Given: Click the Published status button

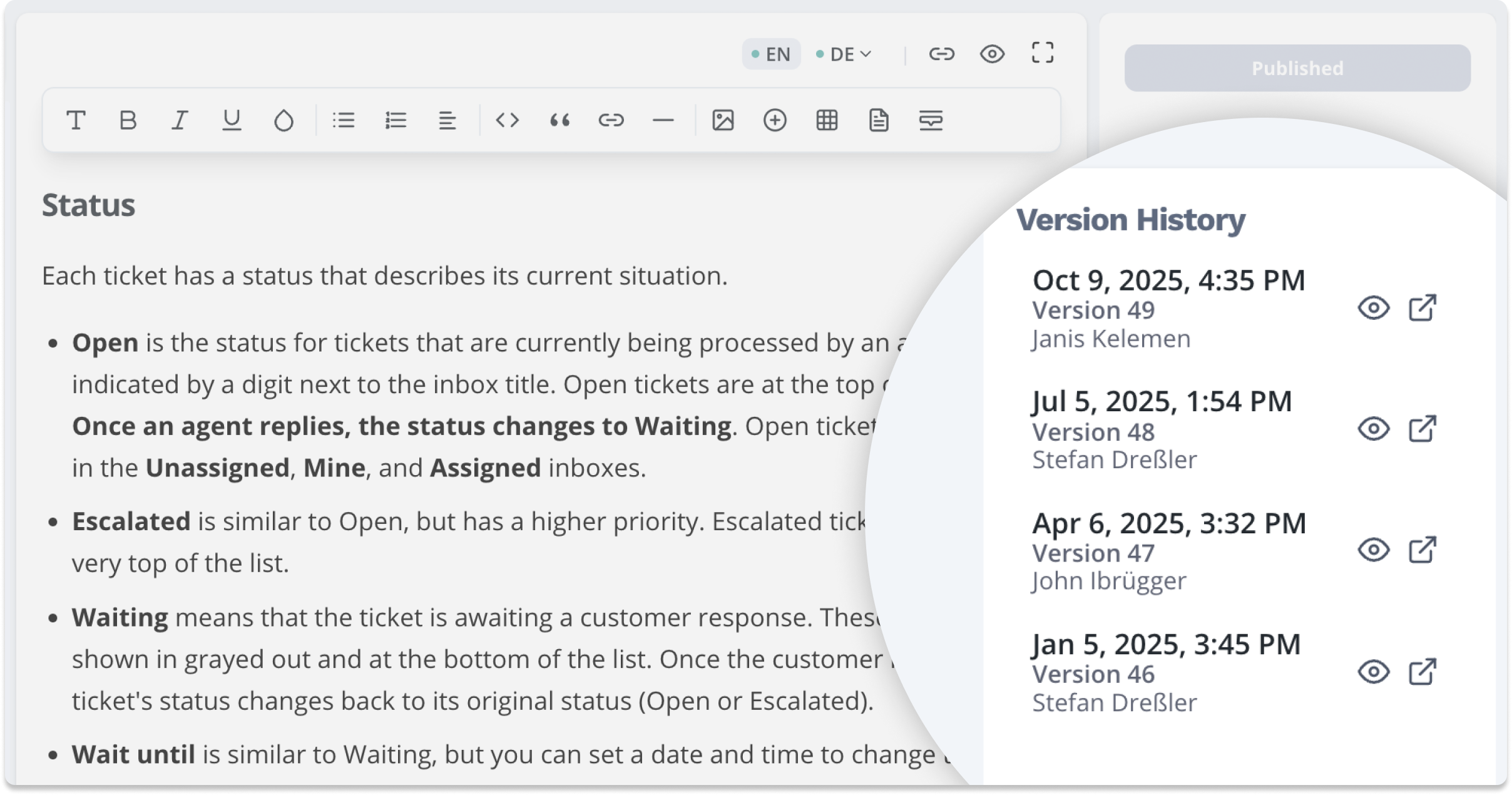Looking at the screenshot, I should click(x=1297, y=68).
